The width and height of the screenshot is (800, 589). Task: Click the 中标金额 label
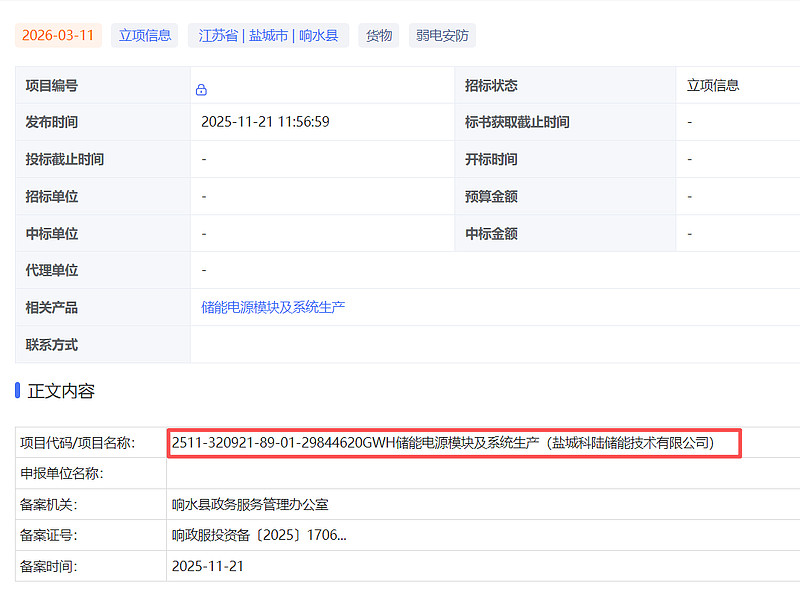coord(491,234)
